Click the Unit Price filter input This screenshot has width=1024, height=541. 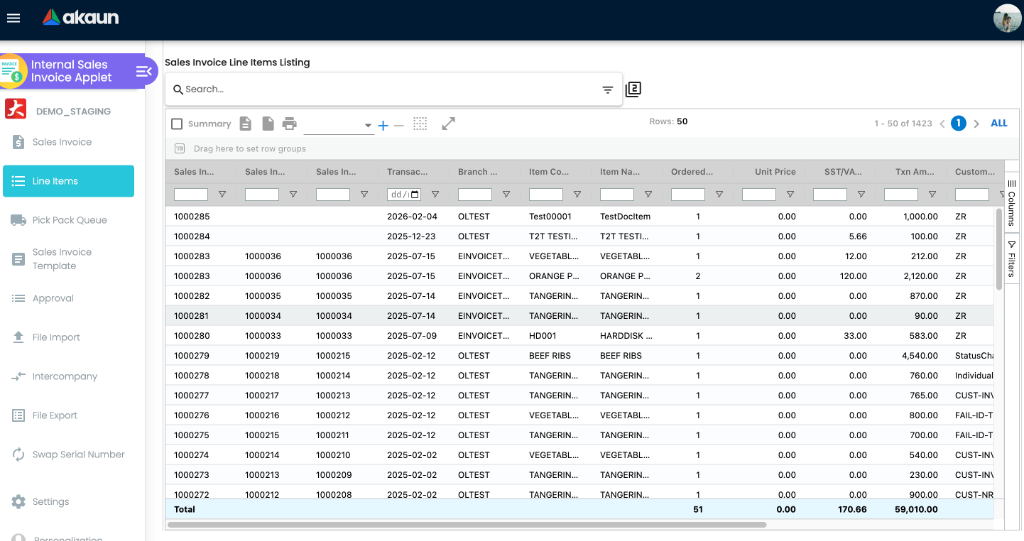point(759,195)
